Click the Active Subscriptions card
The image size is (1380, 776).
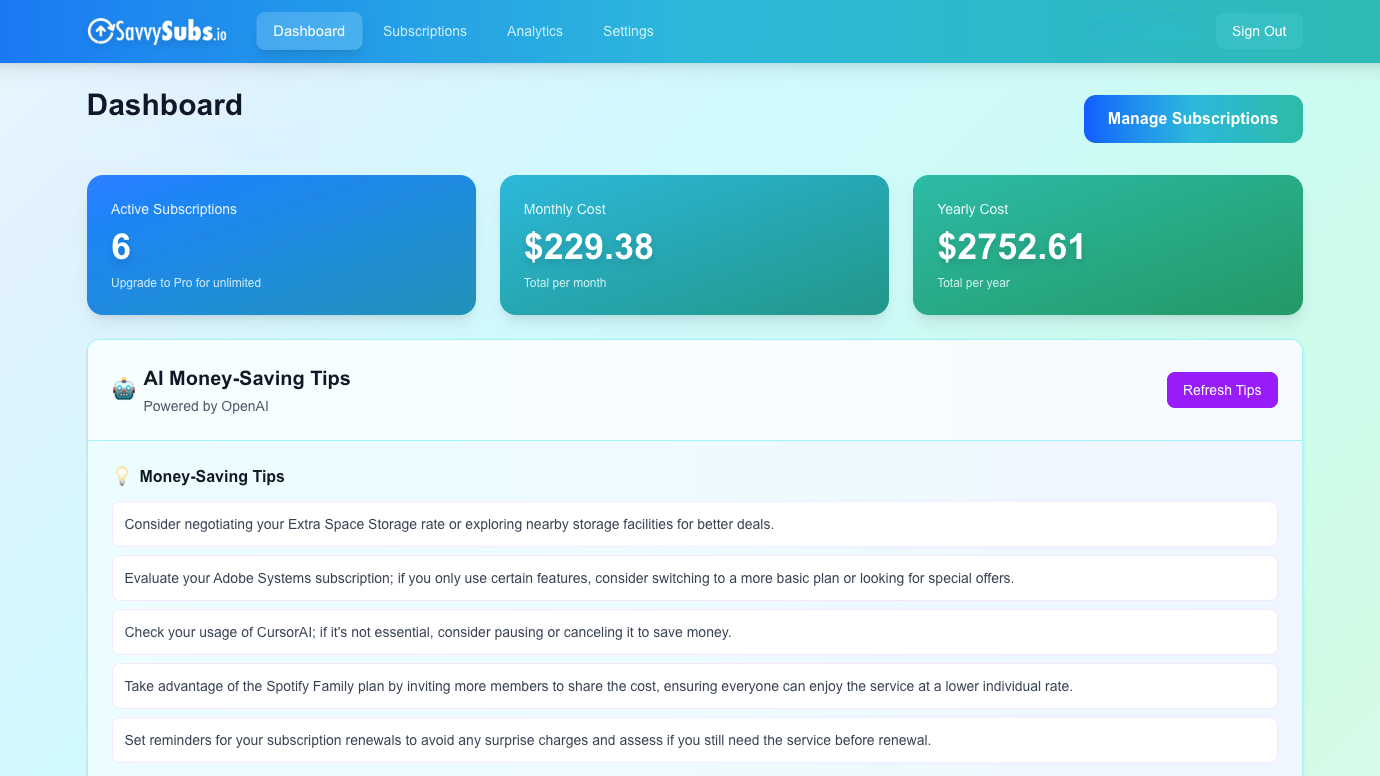click(281, 245)
